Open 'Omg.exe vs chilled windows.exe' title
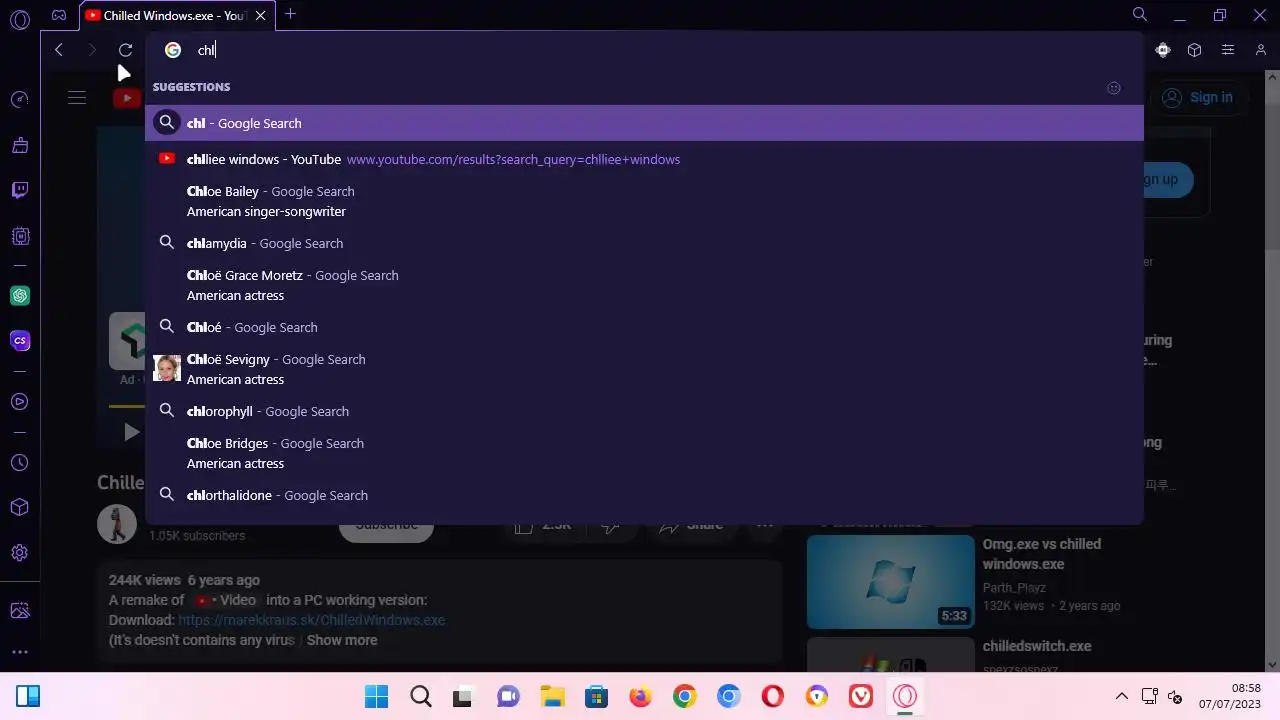 click(1041, 554)
